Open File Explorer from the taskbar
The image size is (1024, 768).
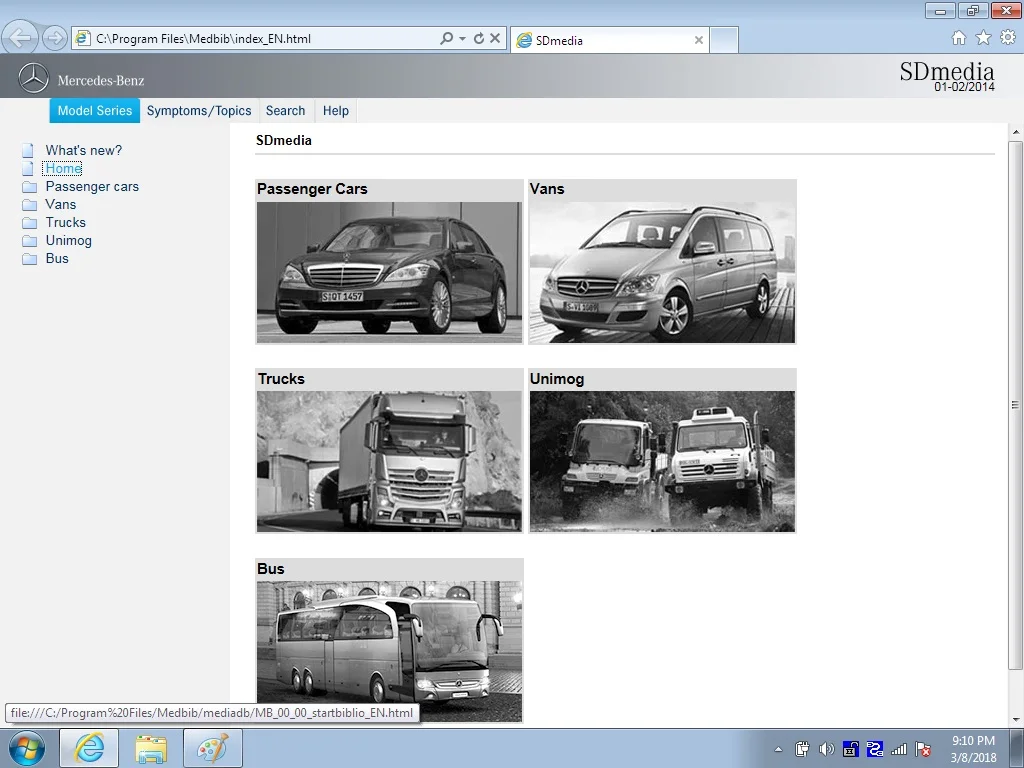[151, 748]
